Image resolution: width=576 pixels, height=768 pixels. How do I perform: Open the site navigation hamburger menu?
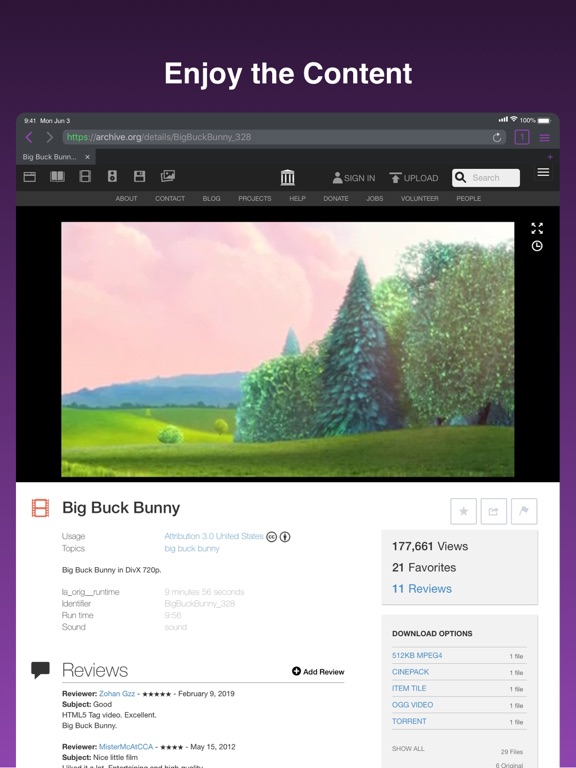543,172
